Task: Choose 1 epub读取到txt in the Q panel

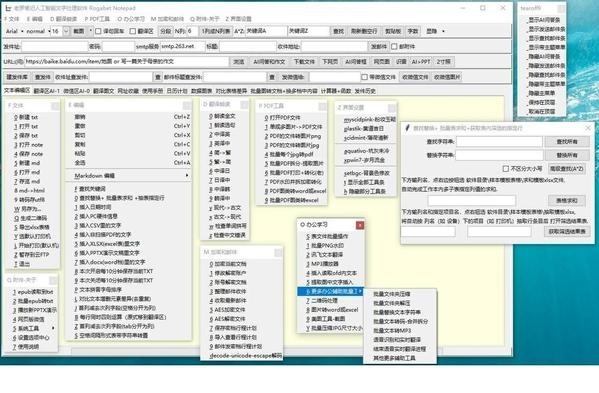Action: (x=33, y=291)
